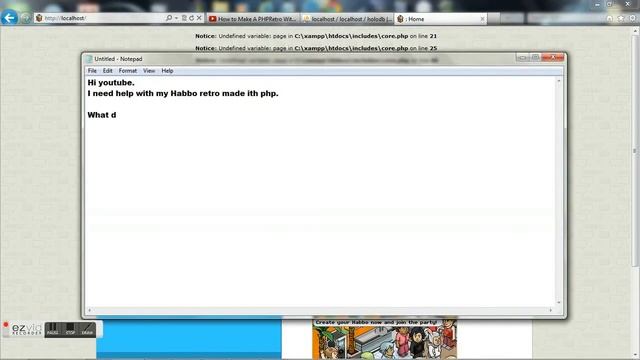Click the Pause button in ezvid recorder

[53, 329]
